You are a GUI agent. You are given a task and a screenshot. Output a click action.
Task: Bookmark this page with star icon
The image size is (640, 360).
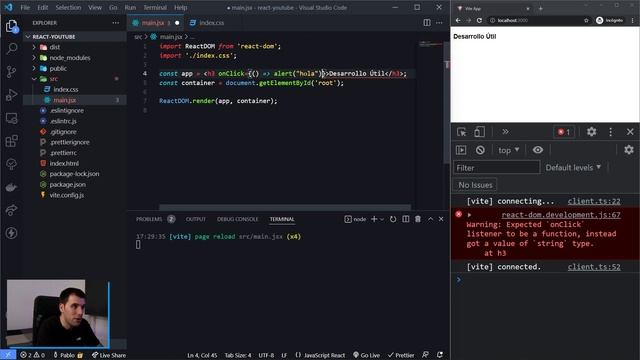click(586, 20)
